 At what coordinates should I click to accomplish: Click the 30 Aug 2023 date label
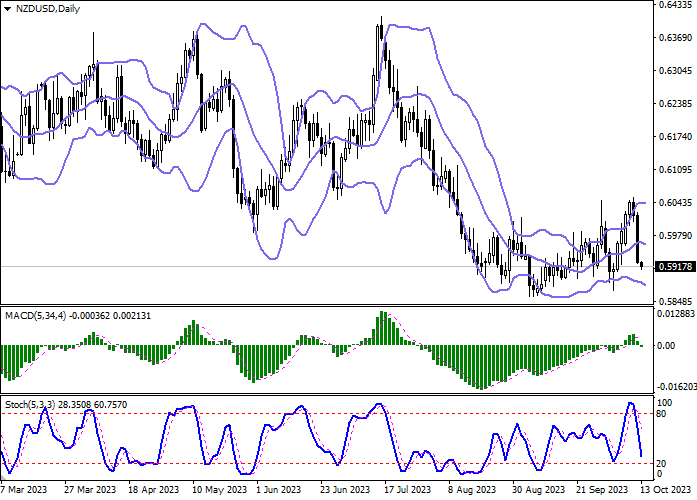click(538, 490)
